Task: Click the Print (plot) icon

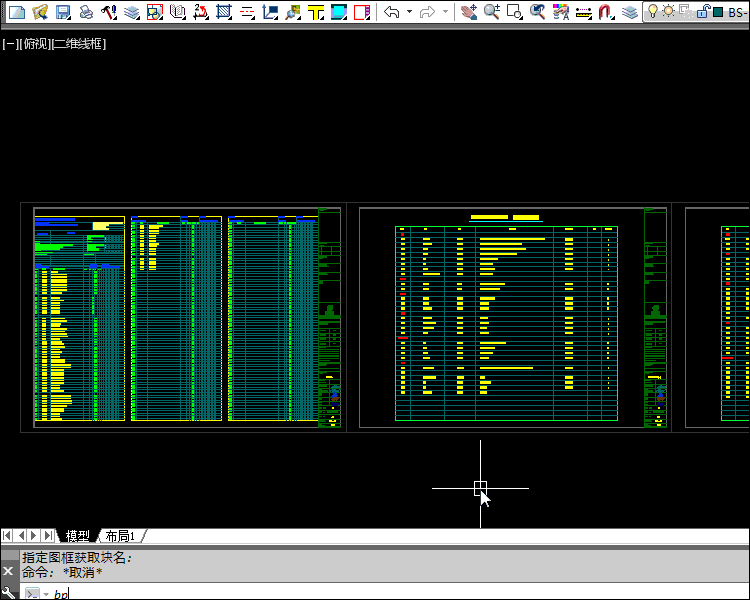Action: pyautogui.click(x=86, y=12)
